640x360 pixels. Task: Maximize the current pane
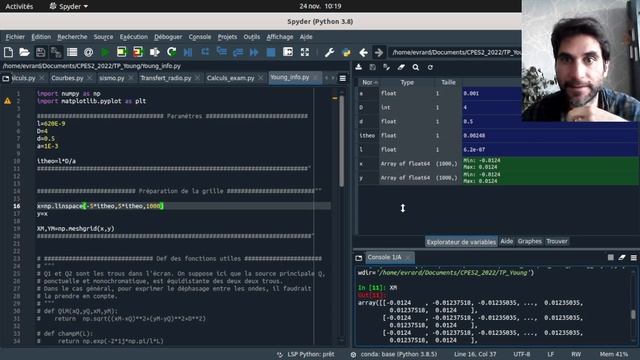coord(304,52)
